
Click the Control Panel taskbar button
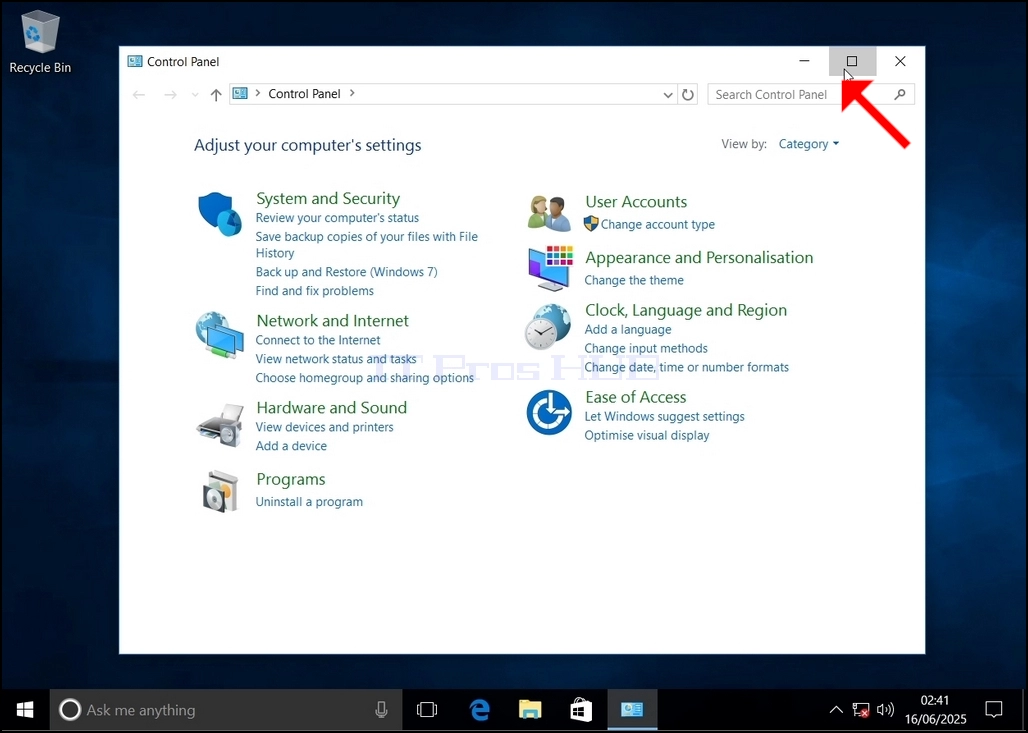point(632,709)
